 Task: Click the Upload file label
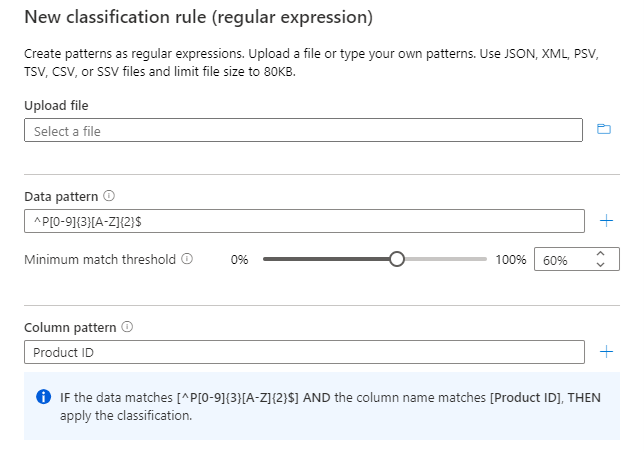click(62, 105)
